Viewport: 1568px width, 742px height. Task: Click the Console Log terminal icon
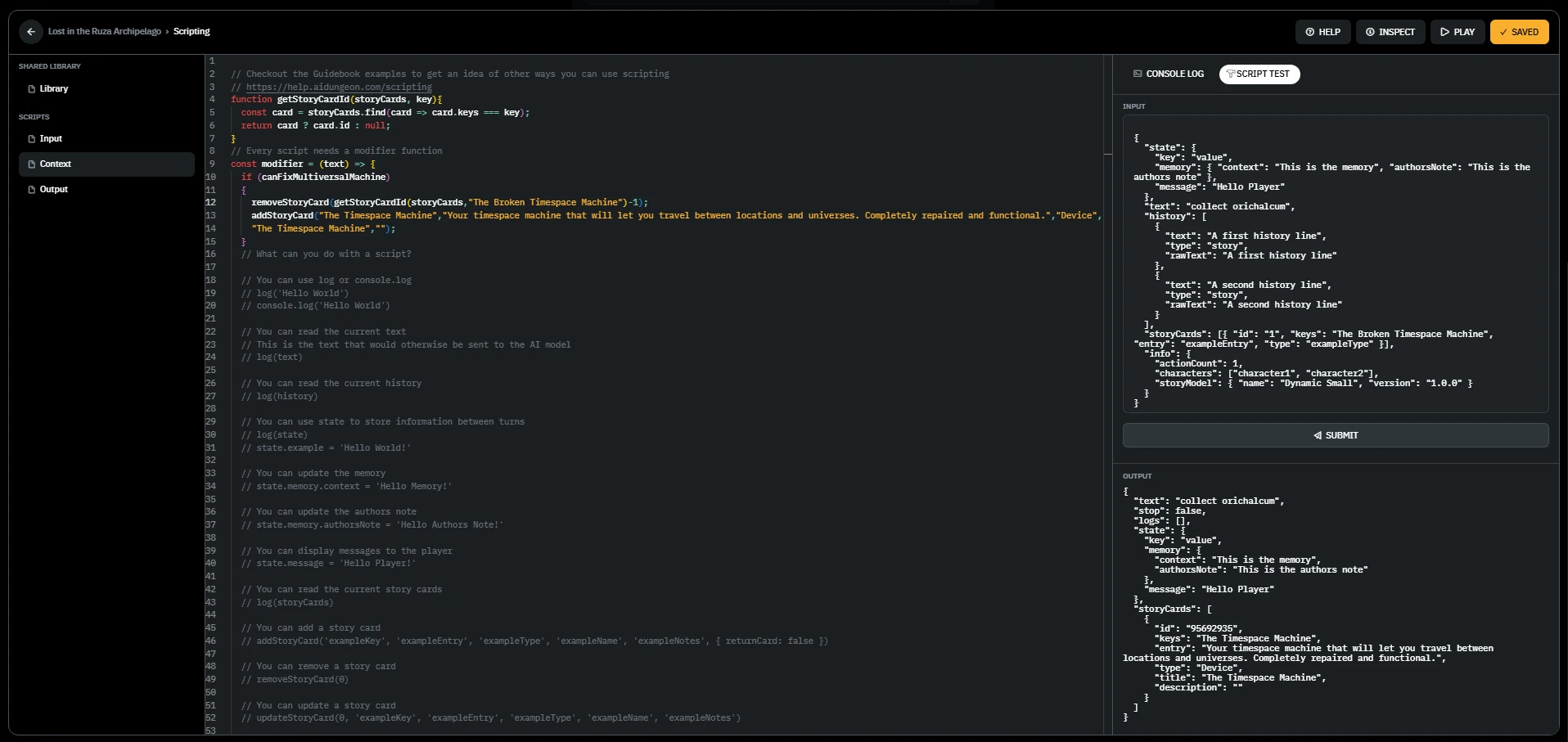[1138, 74]
